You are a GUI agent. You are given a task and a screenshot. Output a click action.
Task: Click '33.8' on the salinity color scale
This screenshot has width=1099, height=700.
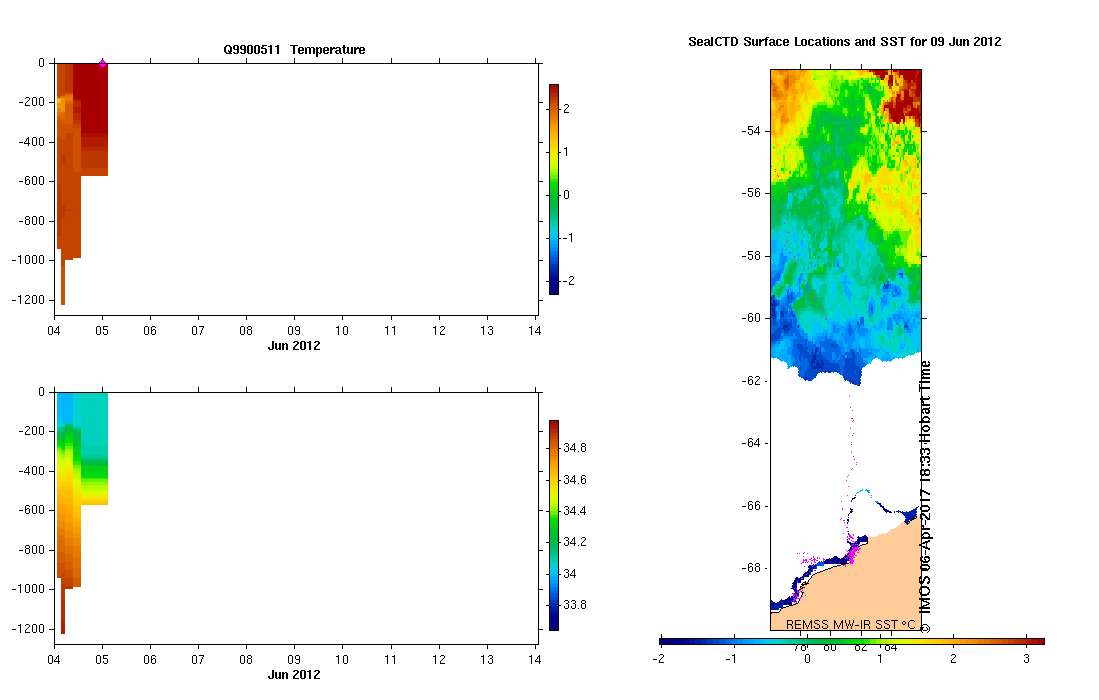pyautogui.click(x=575, y=605)
